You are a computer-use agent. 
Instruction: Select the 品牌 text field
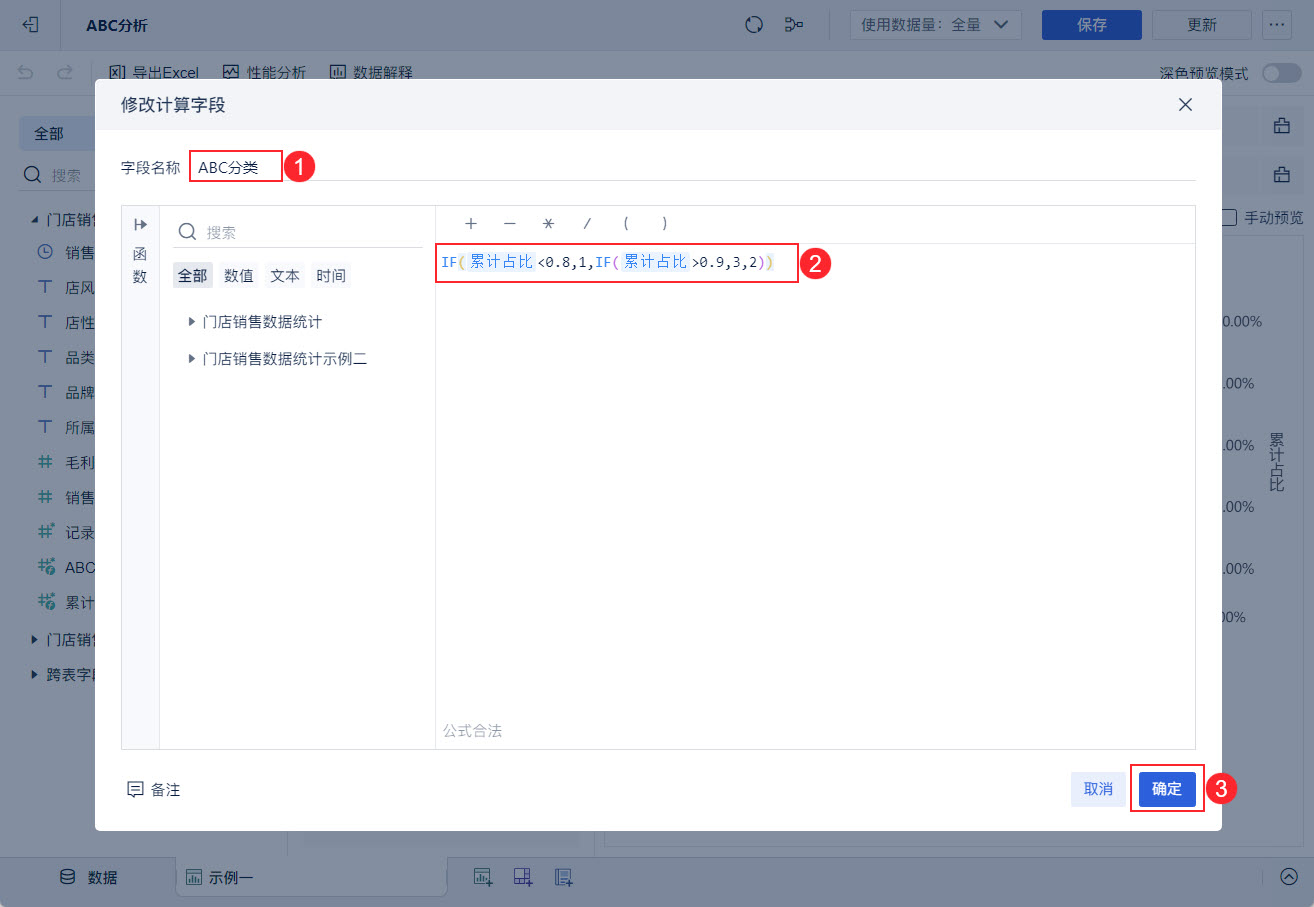(x=65, y=392)
